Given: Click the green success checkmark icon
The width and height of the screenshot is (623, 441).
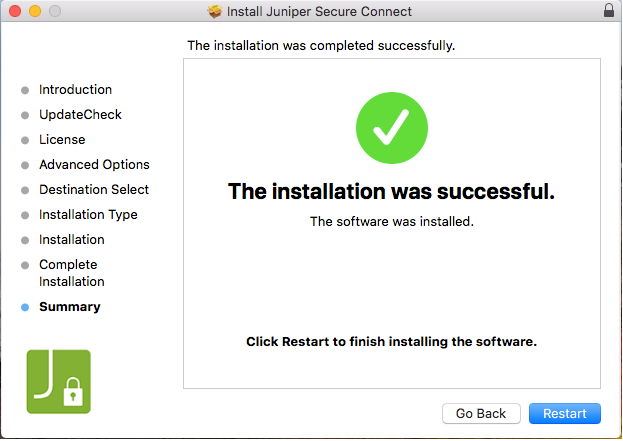Looking at the screenshot, I should (x=392, y=129).
